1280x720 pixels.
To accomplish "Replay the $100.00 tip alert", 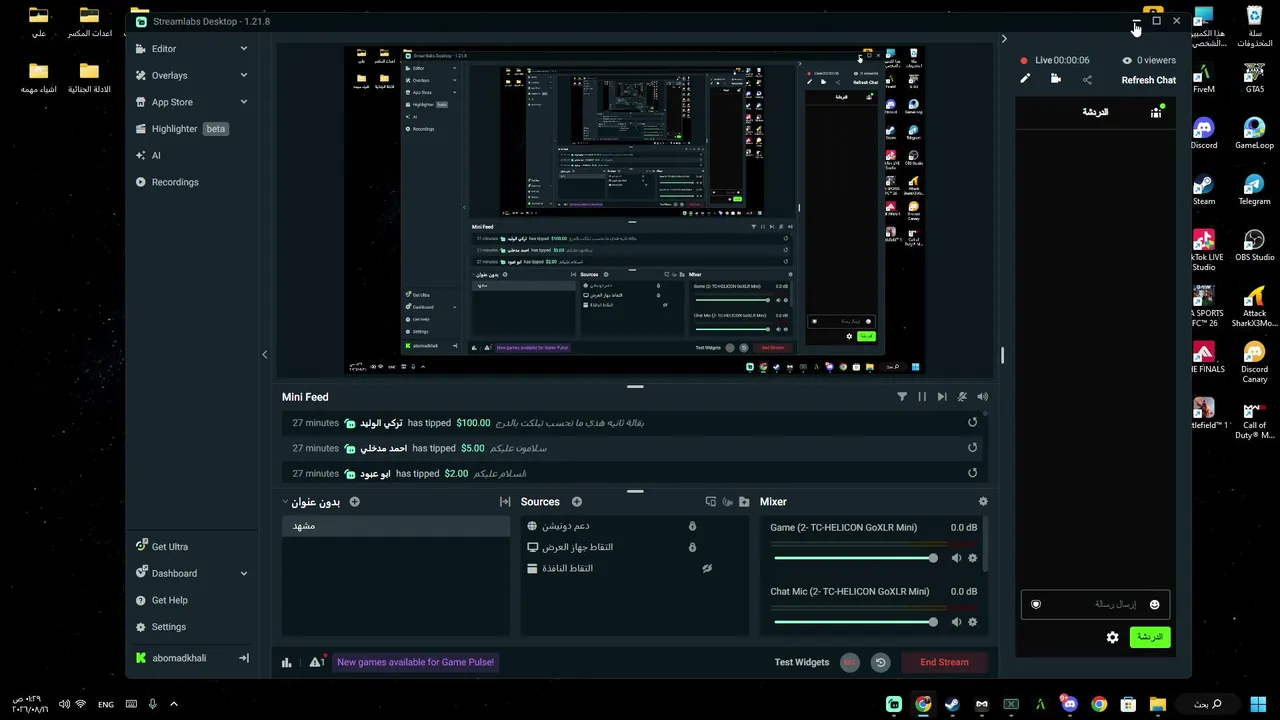I will pyautogui.click(x=972, y=423).
